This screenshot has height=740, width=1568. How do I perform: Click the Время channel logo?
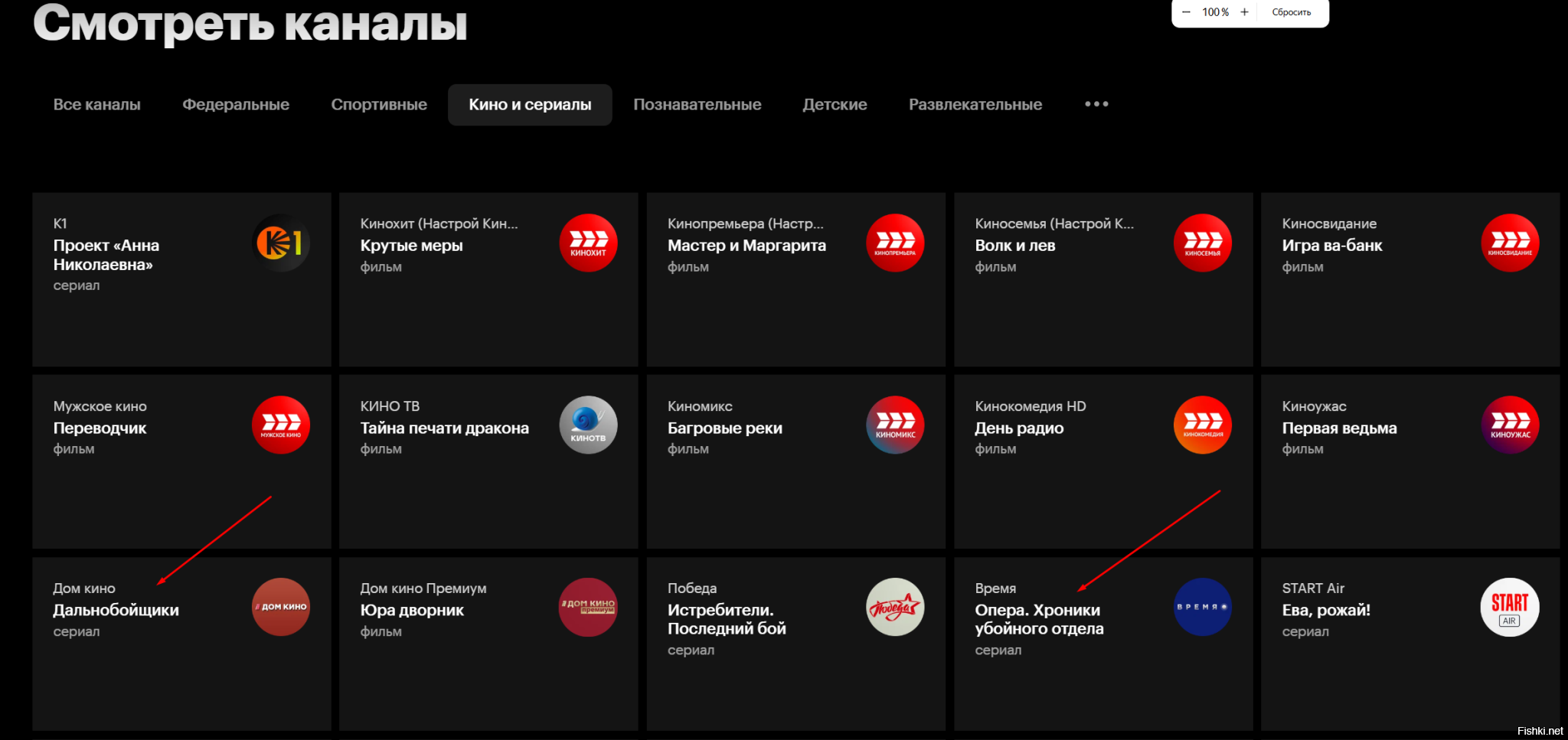pyautogui.click(x=1203, y=607)
